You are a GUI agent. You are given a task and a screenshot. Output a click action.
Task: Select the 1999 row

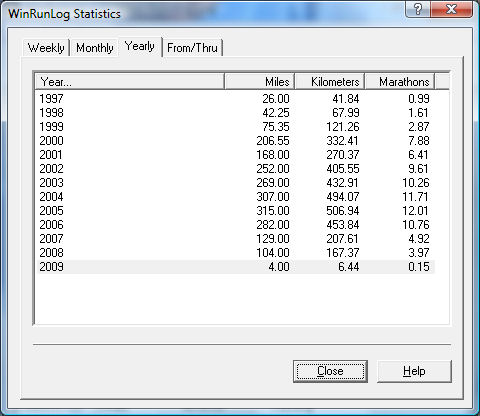click(236, 127)
